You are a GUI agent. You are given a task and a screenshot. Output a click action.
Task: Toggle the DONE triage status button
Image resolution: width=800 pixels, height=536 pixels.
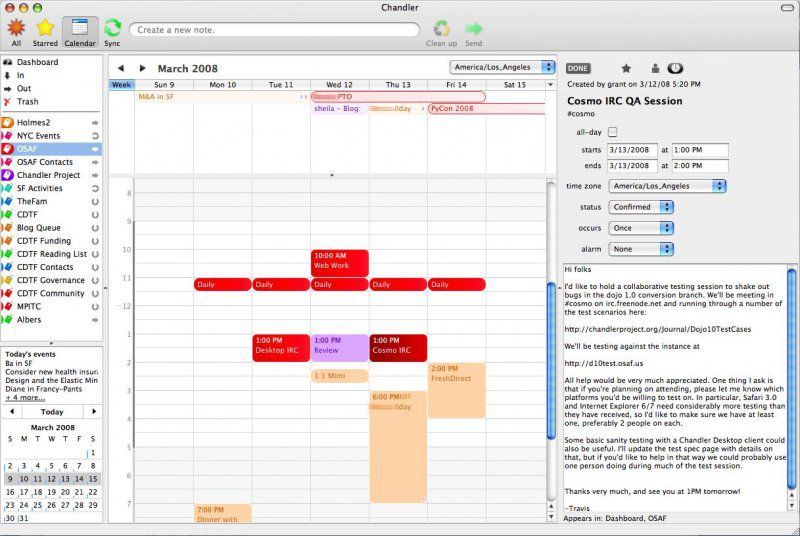tap(578, 68)
